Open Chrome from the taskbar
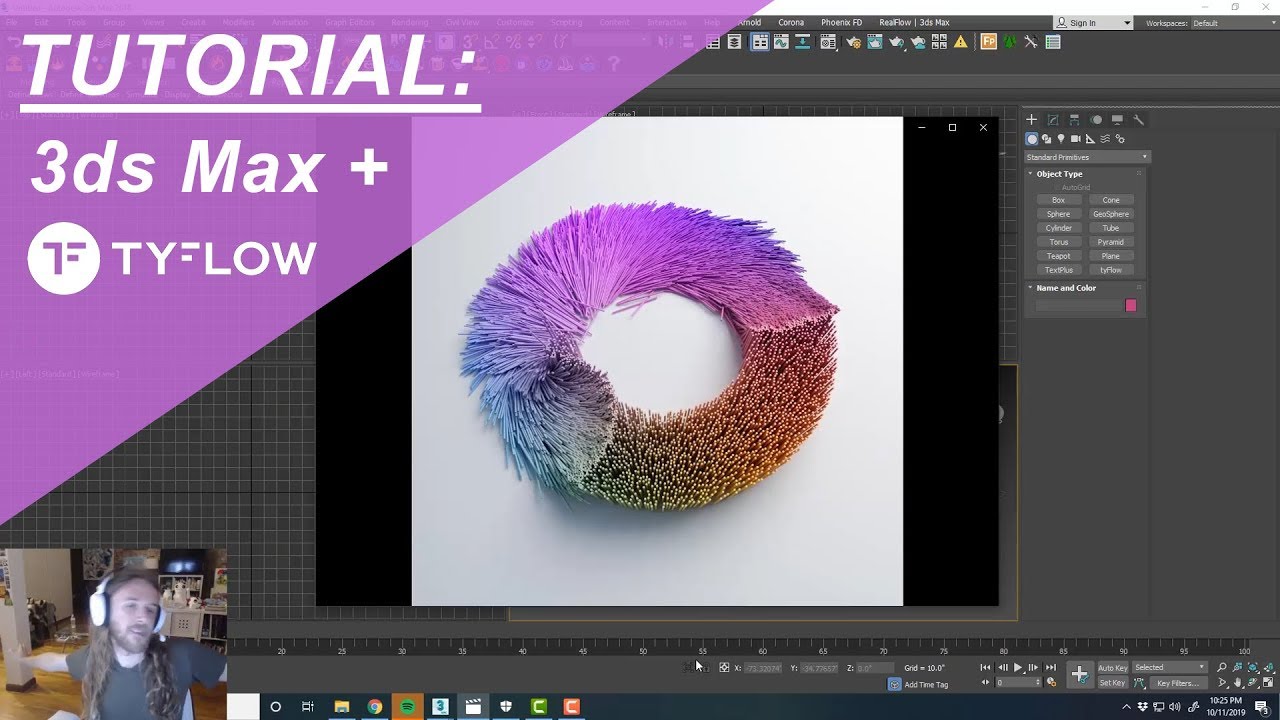This screenshot has width=1280, height=720. pos(374,706)
